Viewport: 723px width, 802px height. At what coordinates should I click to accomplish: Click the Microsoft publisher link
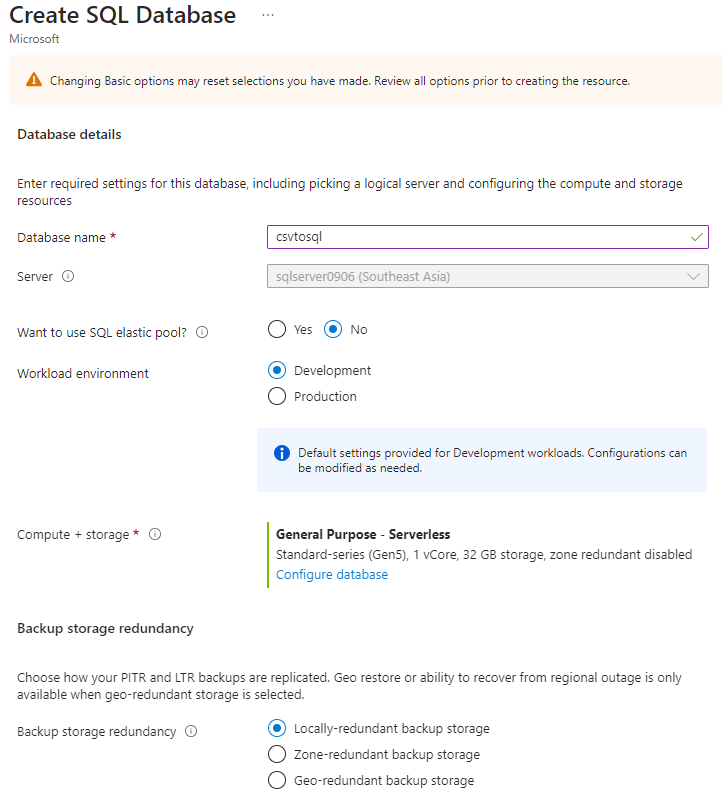click(x=33, y=39)
